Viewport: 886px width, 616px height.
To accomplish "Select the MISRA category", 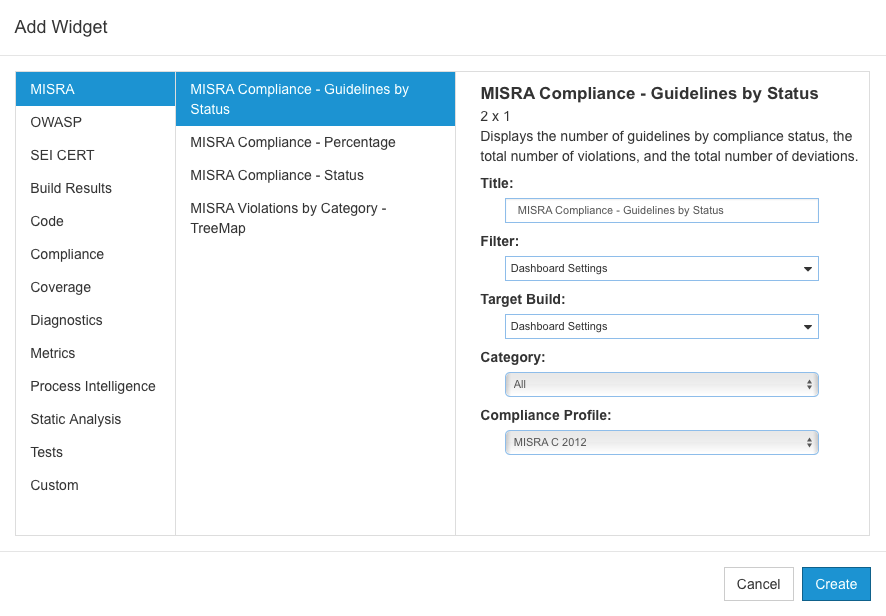I will point(95,89).
